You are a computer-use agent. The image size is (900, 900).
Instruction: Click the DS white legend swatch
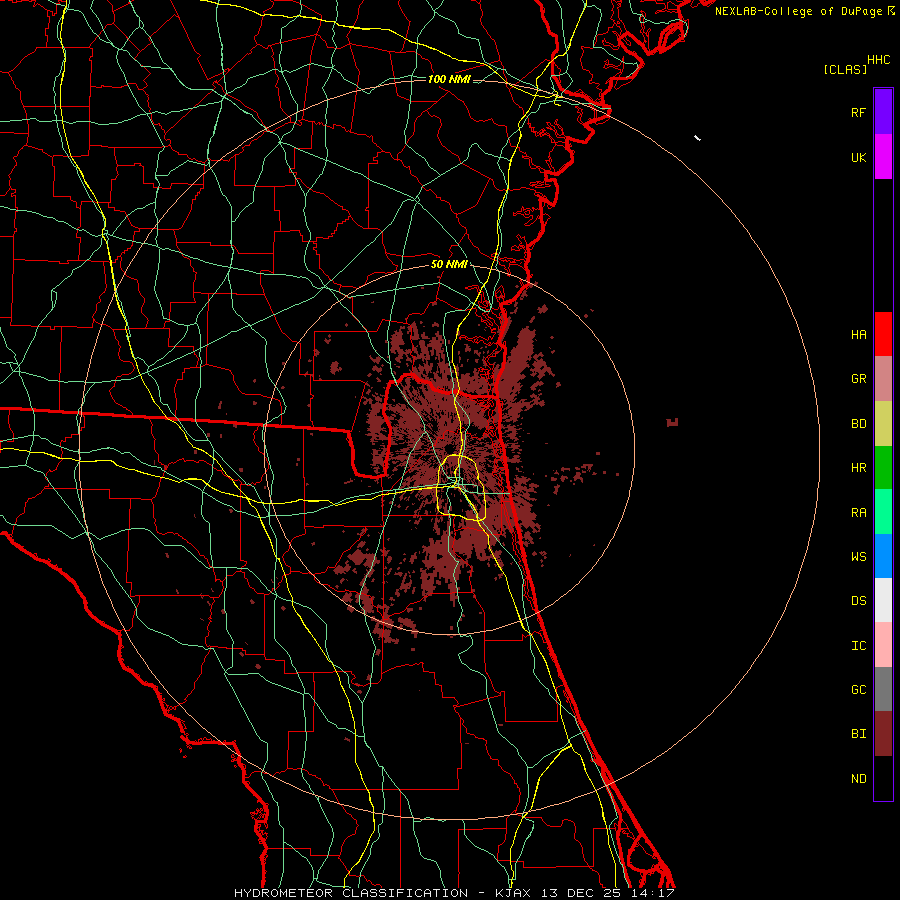coord(883,600)
